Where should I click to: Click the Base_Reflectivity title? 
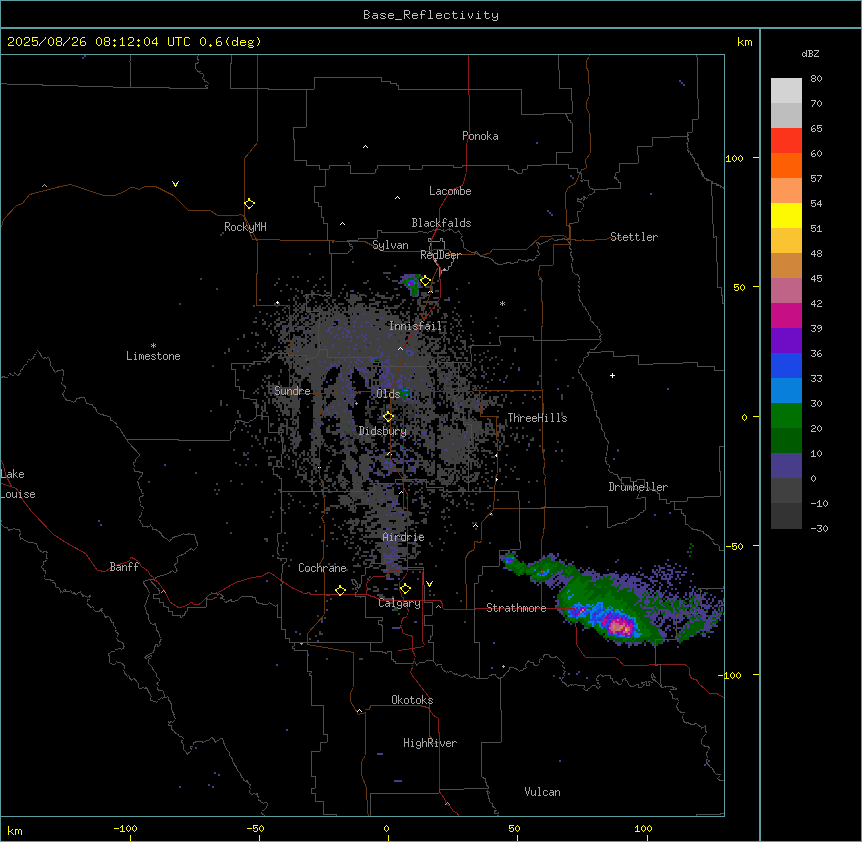coord(431,15)
